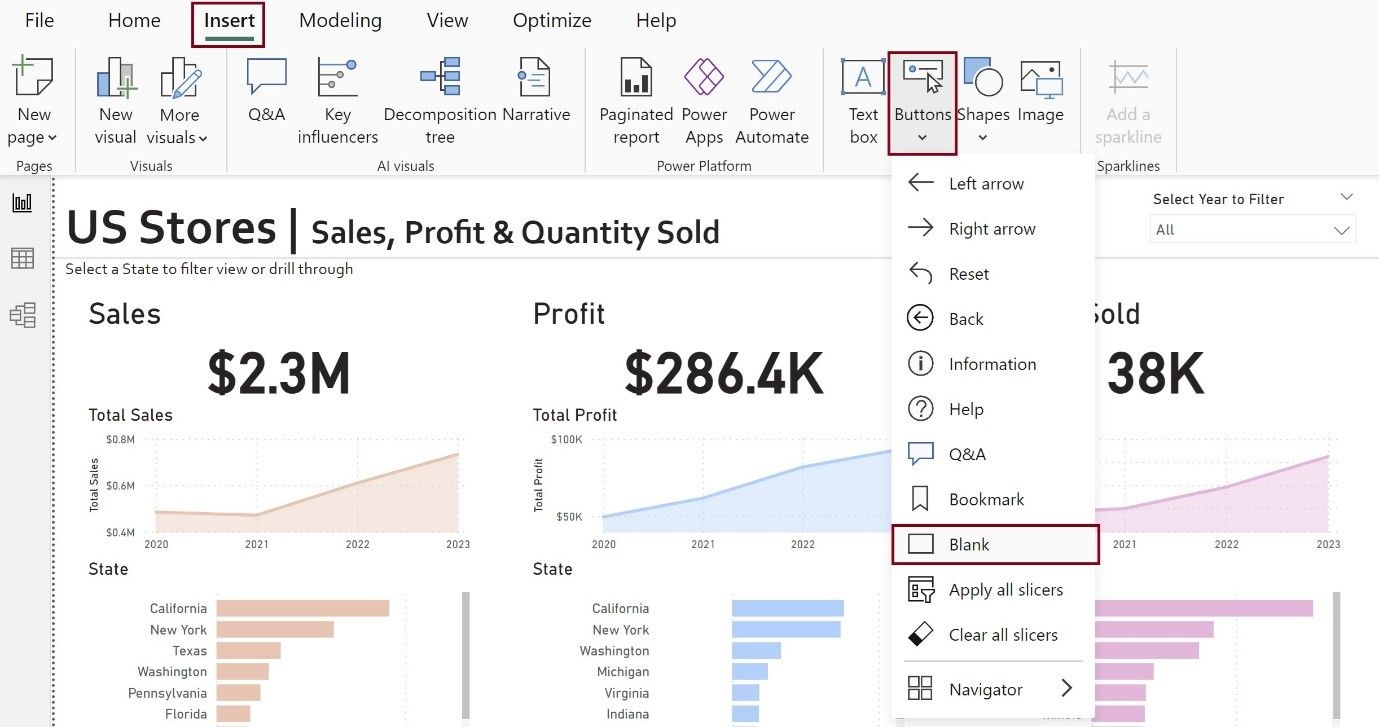1379x727 pixels.
Task: Click the $286.4K Profit card value
Action: pyautogui.click(x=724, y=373)
